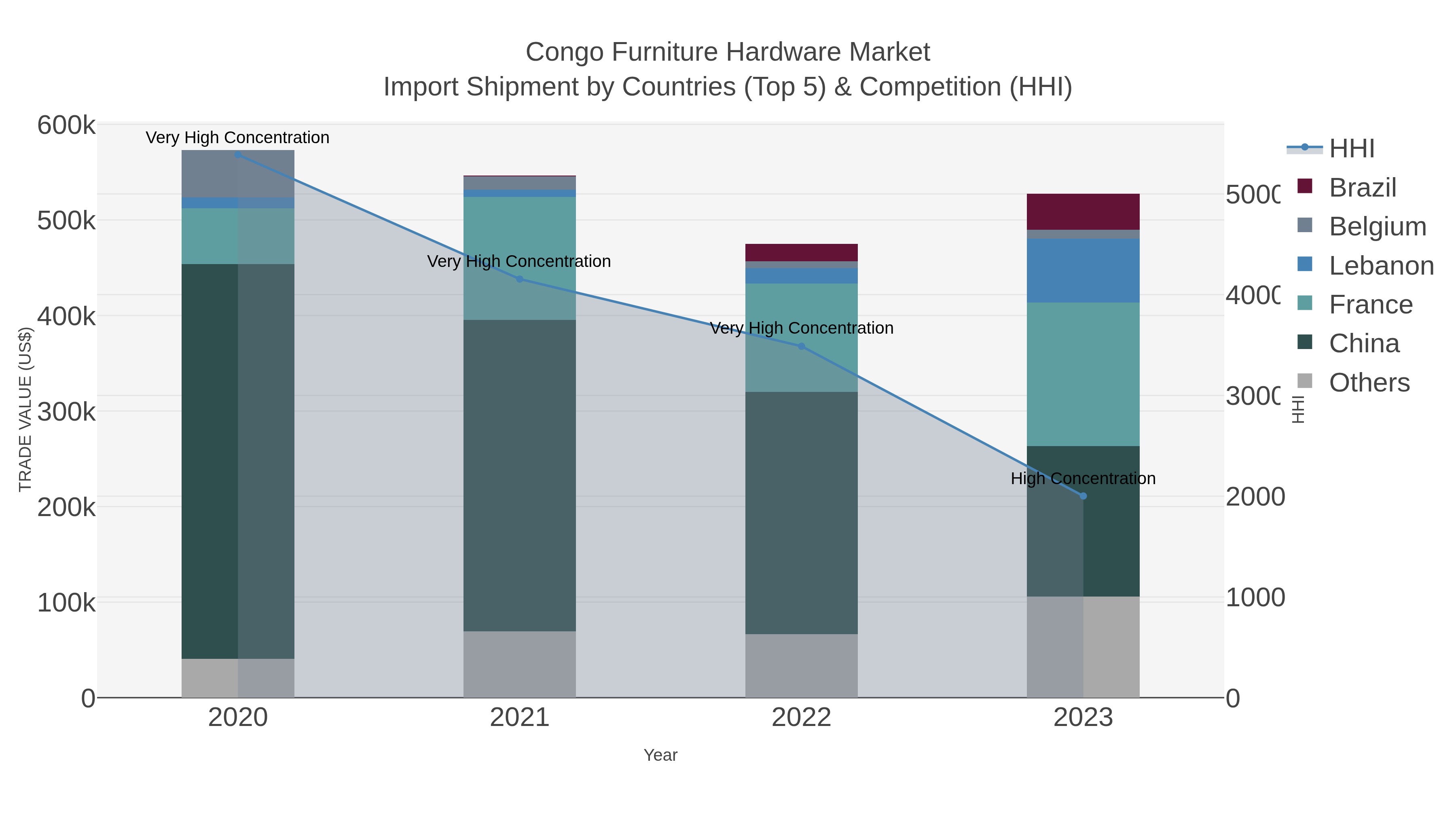Select the Lebanon segment of 2023 bar
This screenshot has height=819, width=1456.
(x=1084, y=271)
